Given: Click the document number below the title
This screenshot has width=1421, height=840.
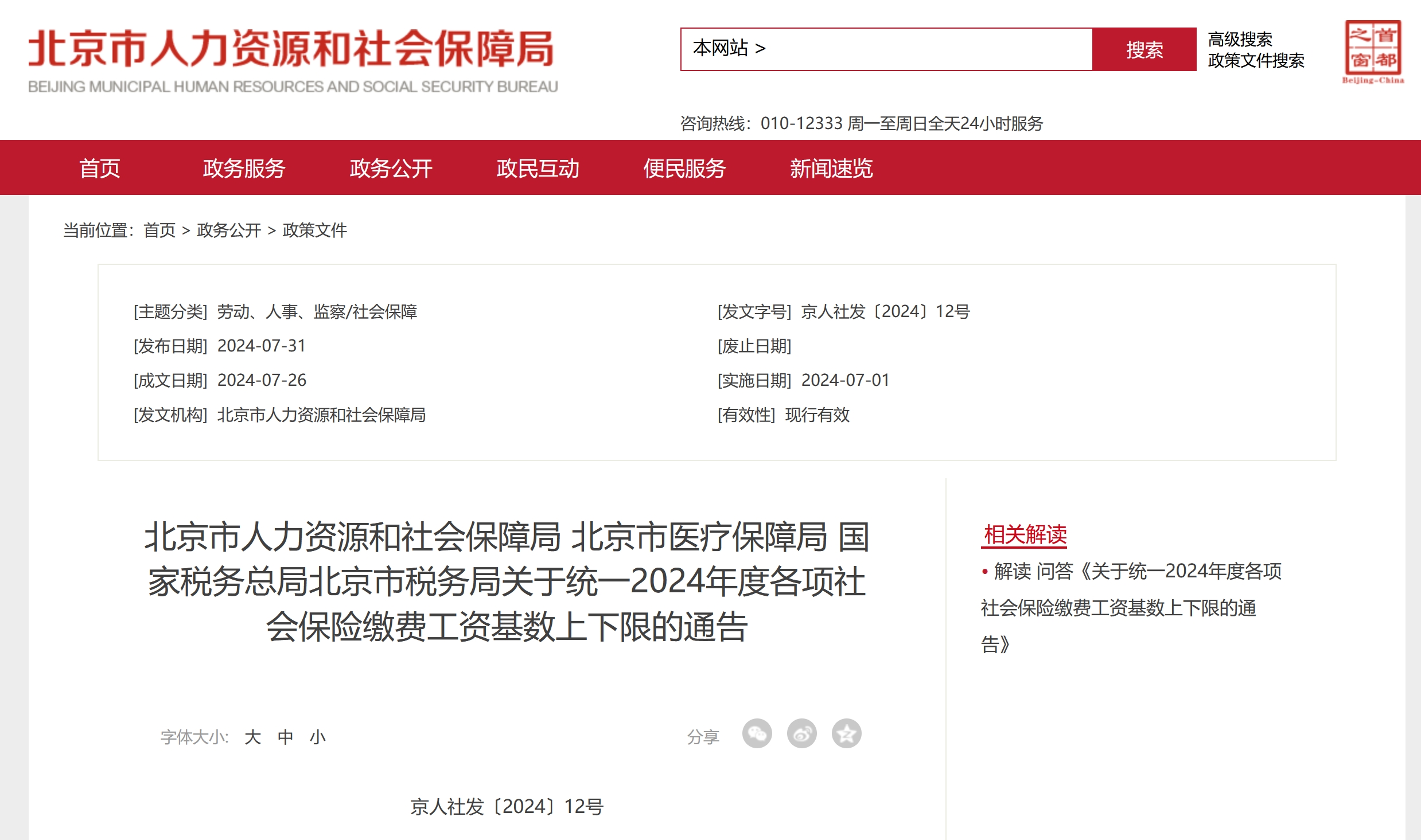Looking at the screenshot, I should tap(507, 807).
